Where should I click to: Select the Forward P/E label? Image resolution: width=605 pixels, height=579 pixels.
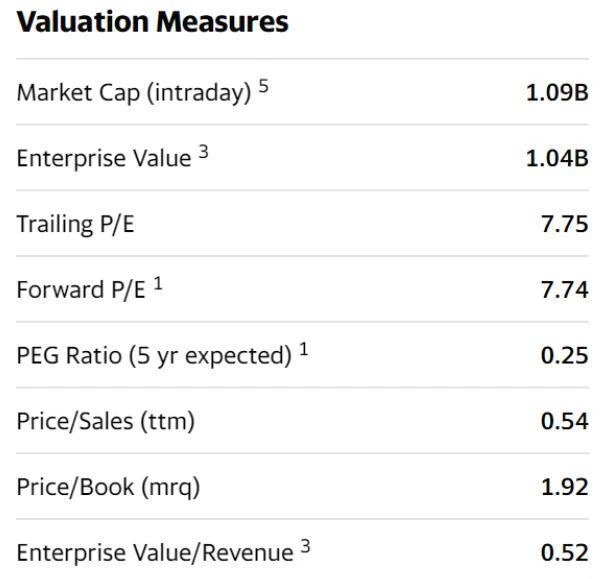[x=81, y=290]
